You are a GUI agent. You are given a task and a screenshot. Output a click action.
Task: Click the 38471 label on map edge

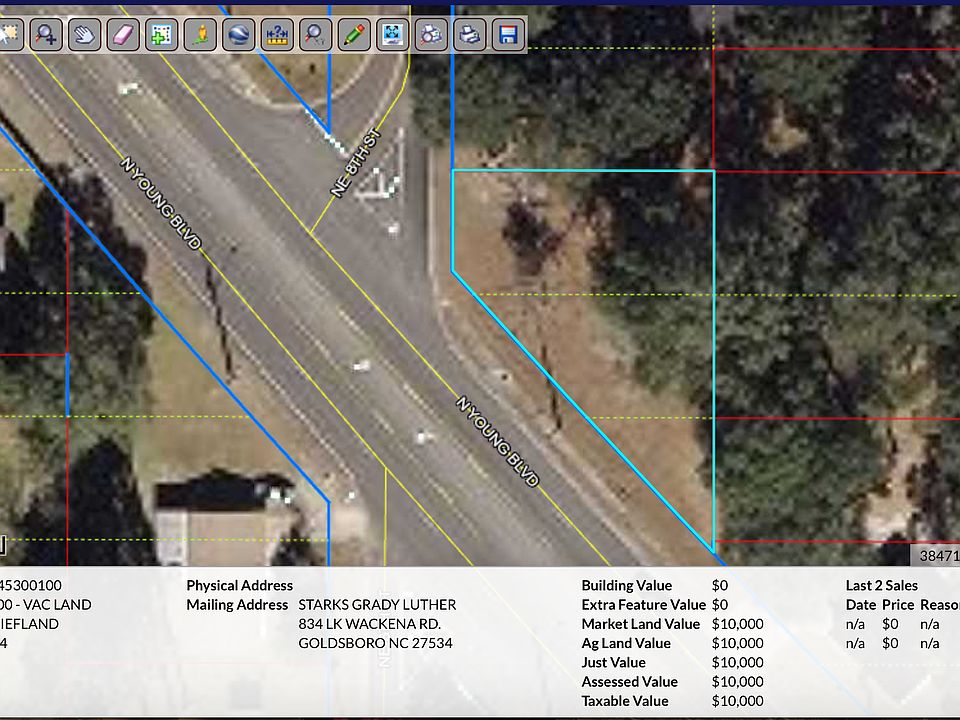tap(938, 556)
